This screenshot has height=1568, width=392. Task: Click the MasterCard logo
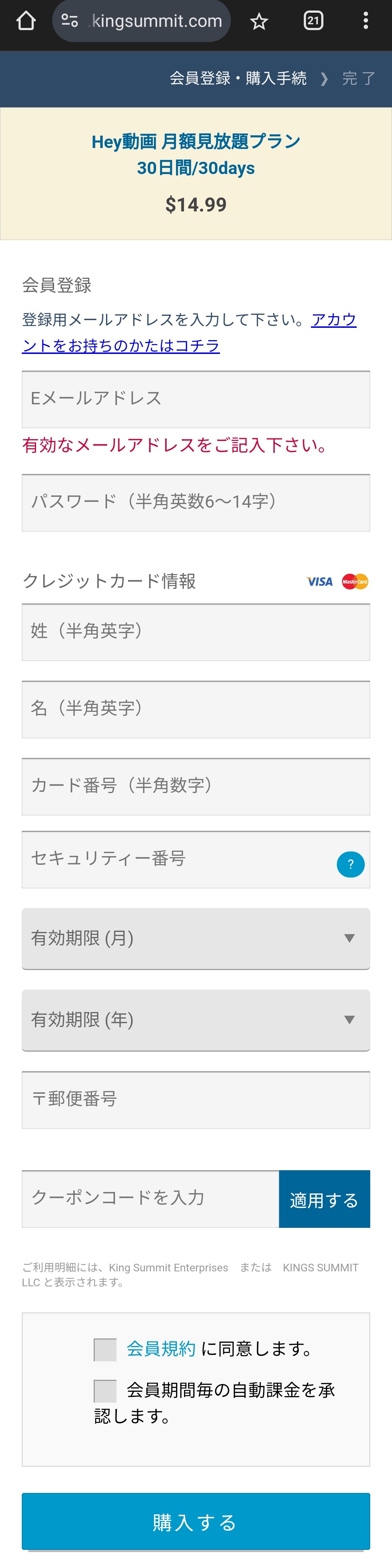click(355, 581)
